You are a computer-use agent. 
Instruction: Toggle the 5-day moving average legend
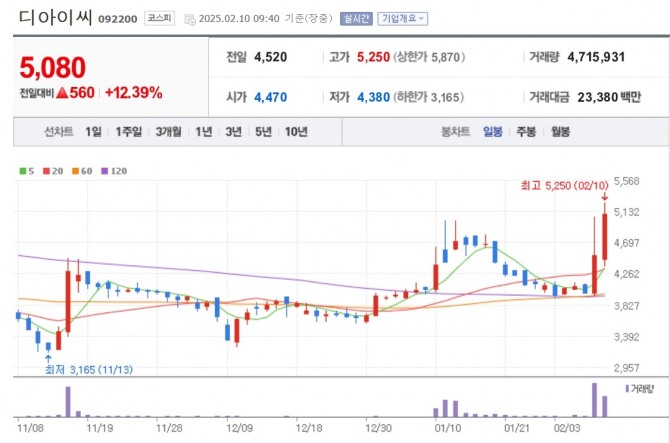click(x=27, y=171)
